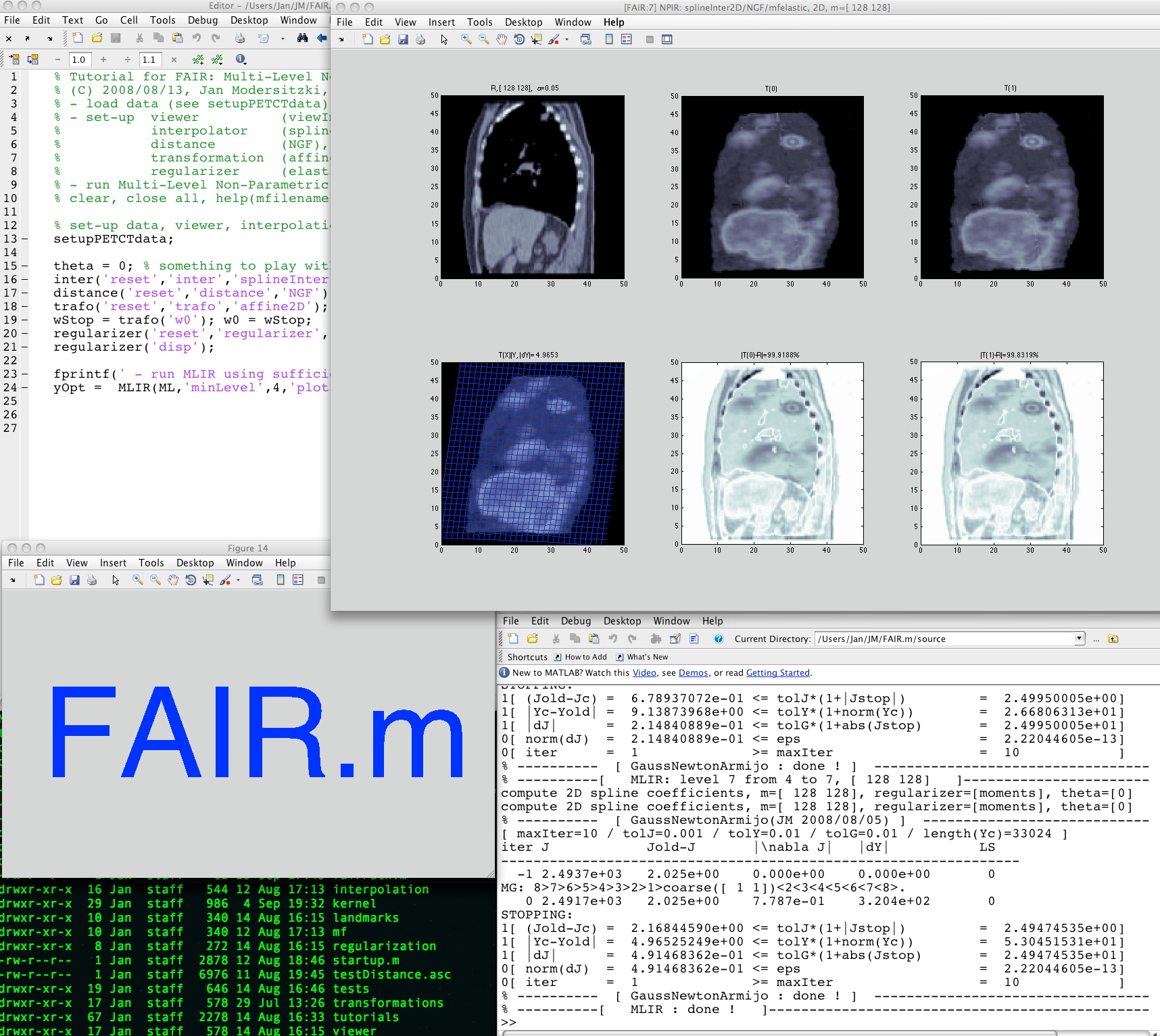Click Save icon in Figure 14 toolbar
The width and height of the screenshot is (1160, 1036).
point(74,580)
